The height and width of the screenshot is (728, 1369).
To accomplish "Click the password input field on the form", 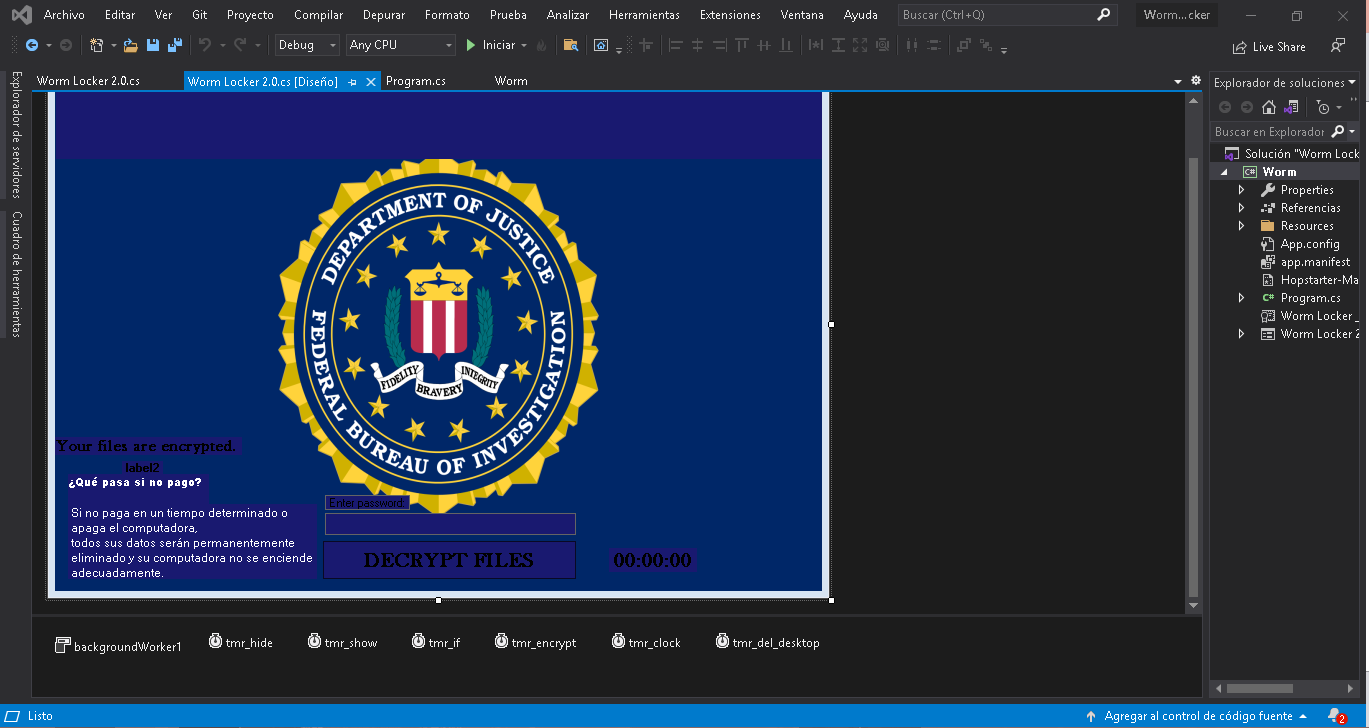I will (x=449, y=523).
